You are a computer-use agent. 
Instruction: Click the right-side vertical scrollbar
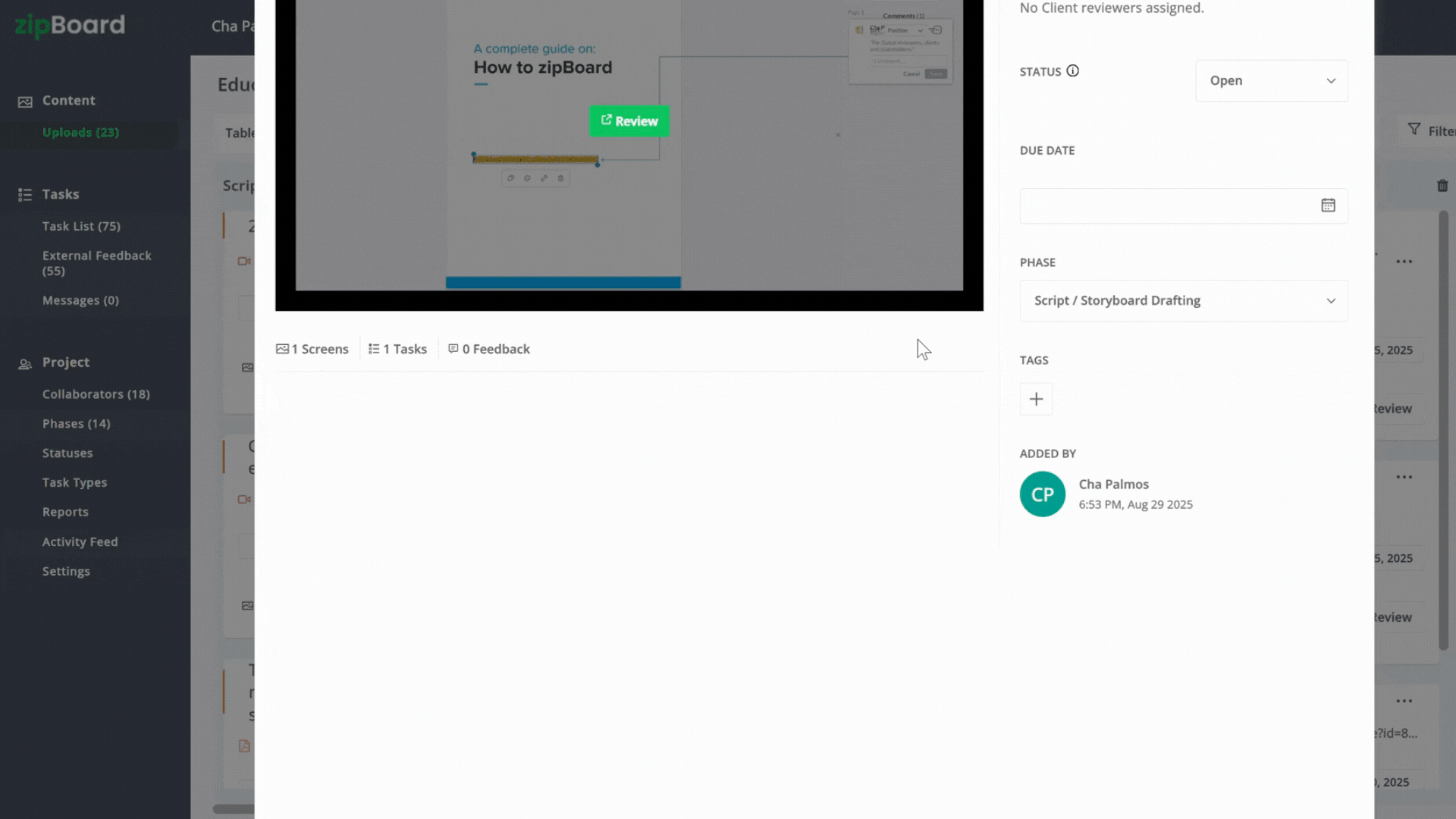click(x=1443, y=428)
